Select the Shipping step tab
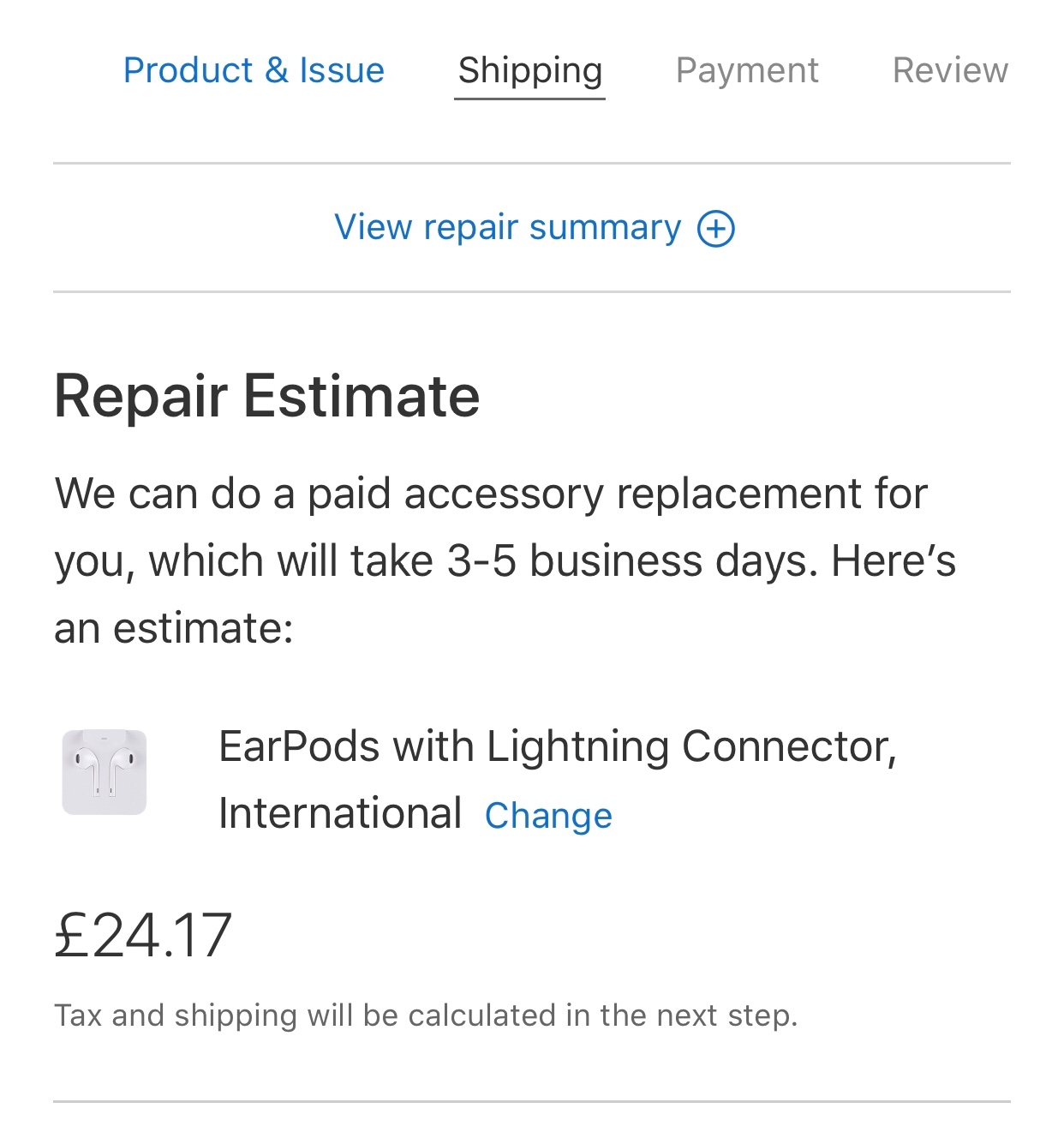This screenshot has height=1132, width=1064. click(x=529, y=70)
